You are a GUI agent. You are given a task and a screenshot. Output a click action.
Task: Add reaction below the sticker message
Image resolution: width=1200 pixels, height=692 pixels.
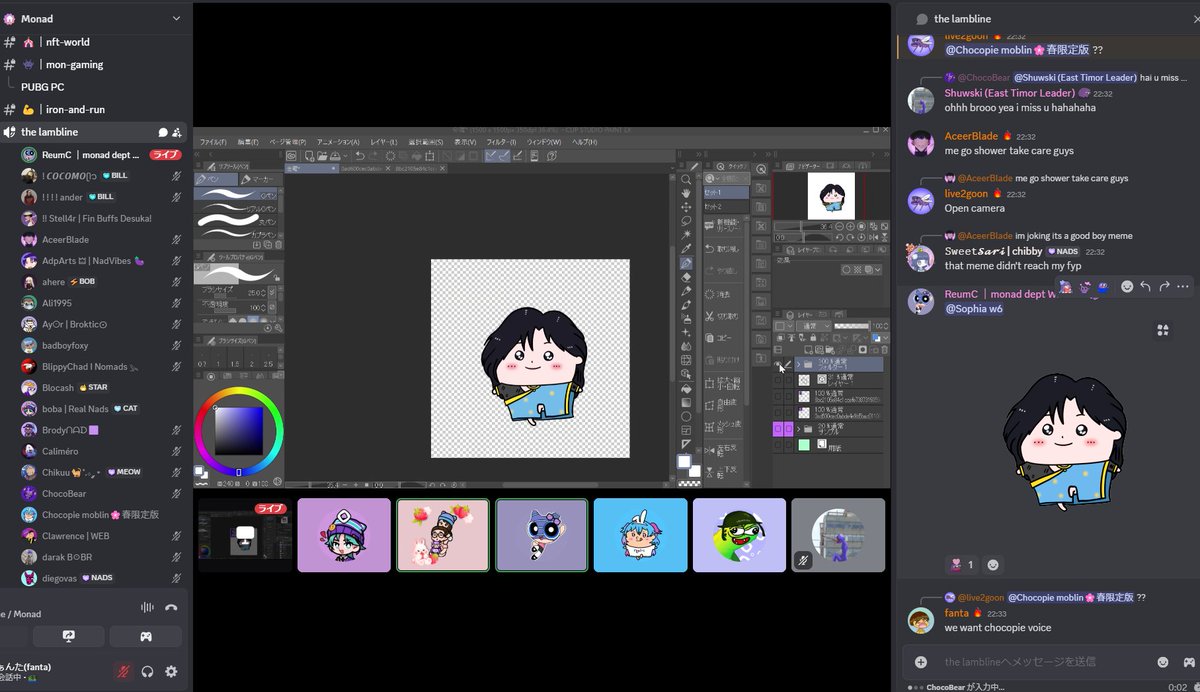pyautogui.click(x=993, y=564)
